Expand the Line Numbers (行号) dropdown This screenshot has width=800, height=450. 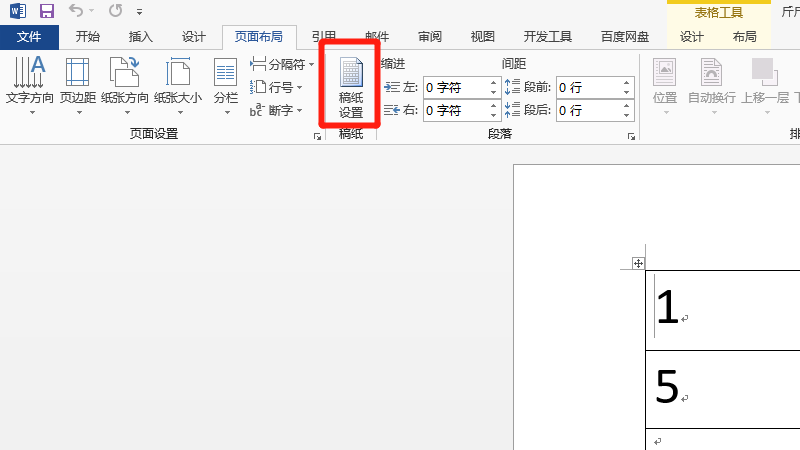(277, 87)
